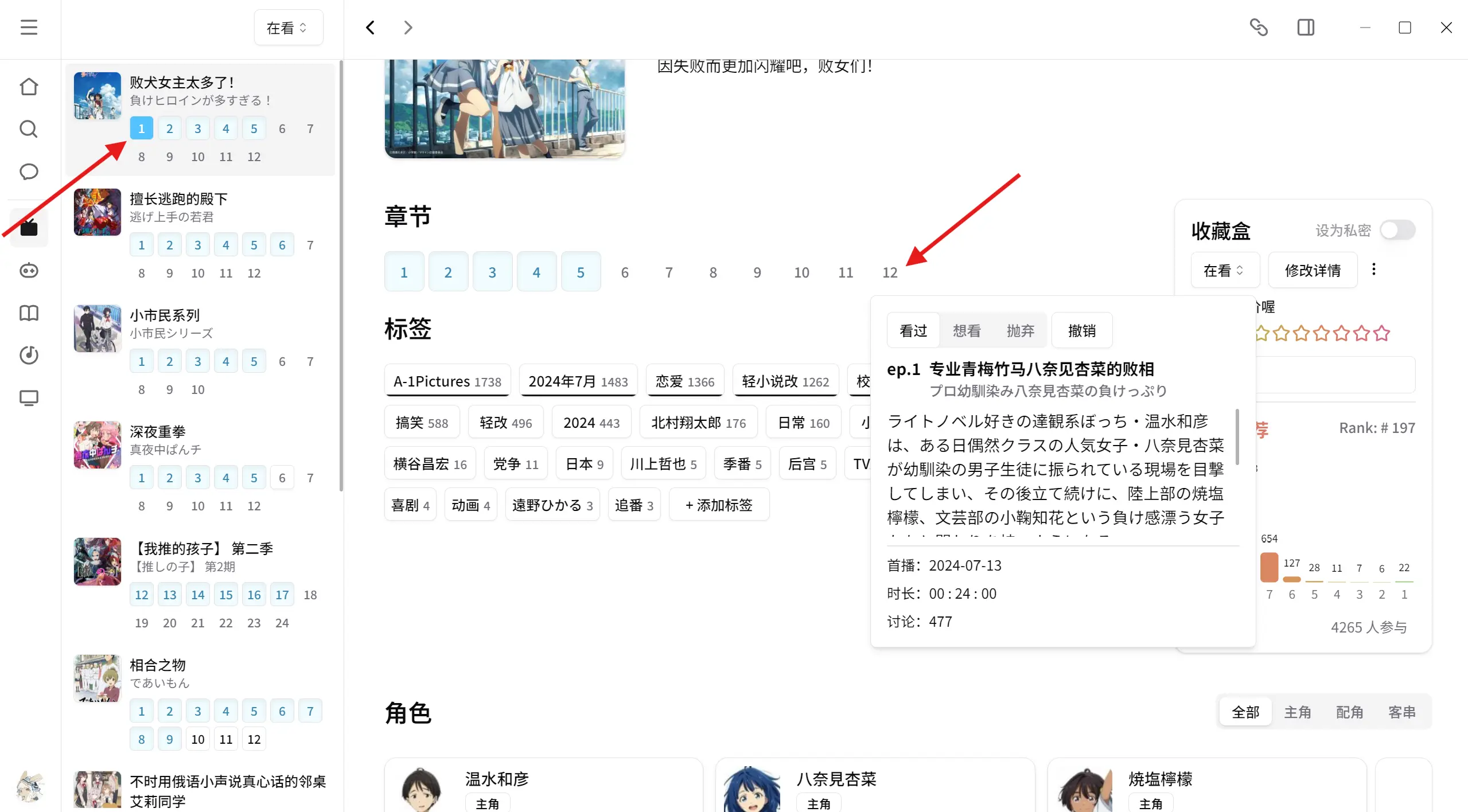Click the score 6 rating bar

click(1291, 580)
